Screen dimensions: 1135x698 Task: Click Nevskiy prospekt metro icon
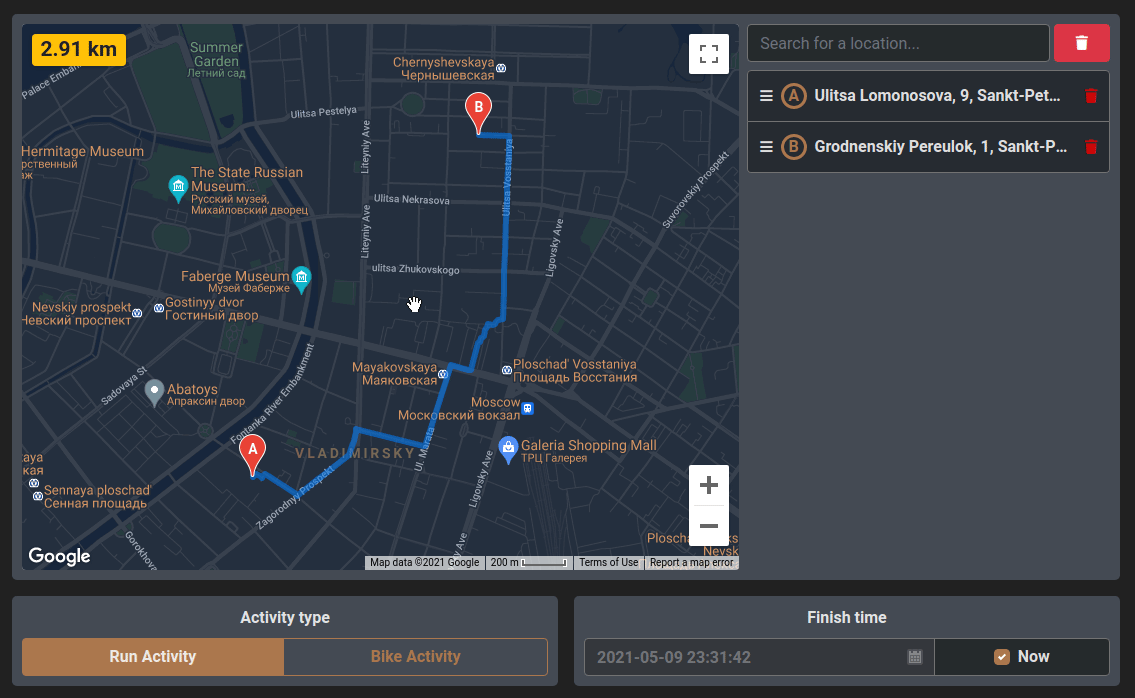click(137, 313)
